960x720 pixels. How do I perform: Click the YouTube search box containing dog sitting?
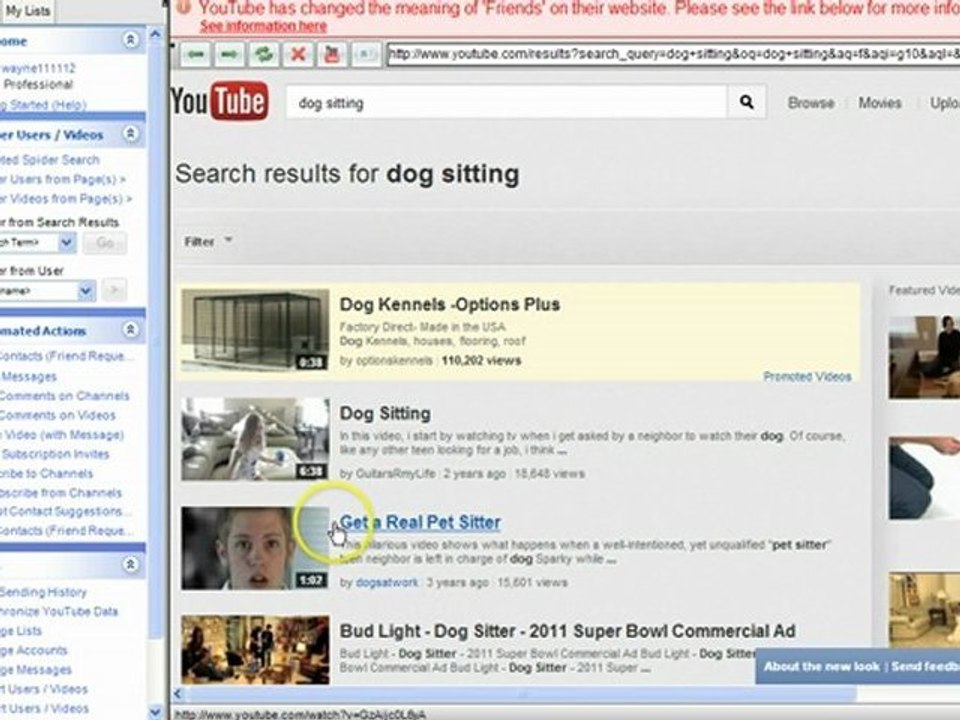pos(506,102)
